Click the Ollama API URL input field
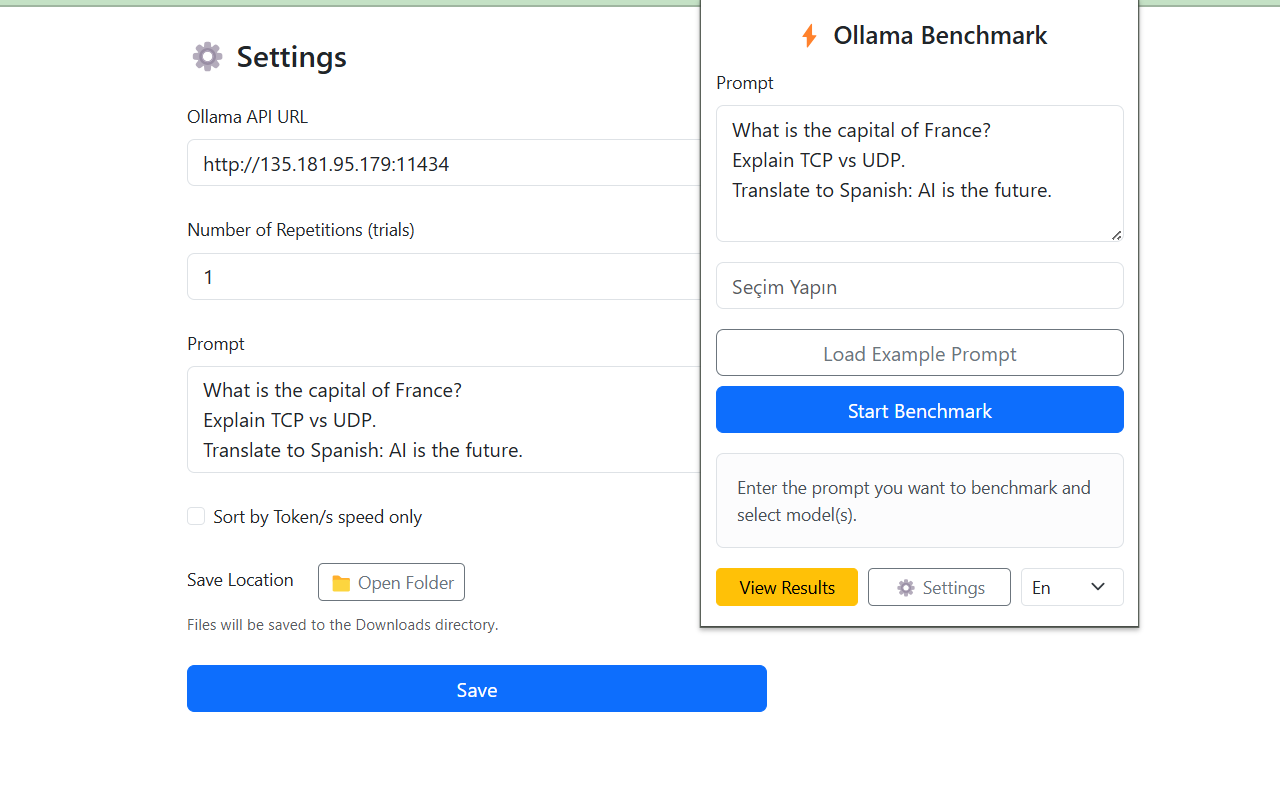The image size is (1280, 800). [x=444, y=163]
